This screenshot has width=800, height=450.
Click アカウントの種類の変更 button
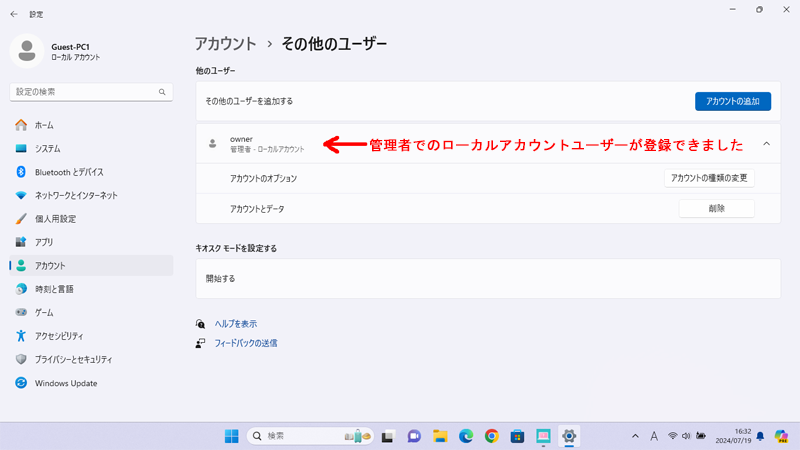pyautogui.click(x=709, y=178)
